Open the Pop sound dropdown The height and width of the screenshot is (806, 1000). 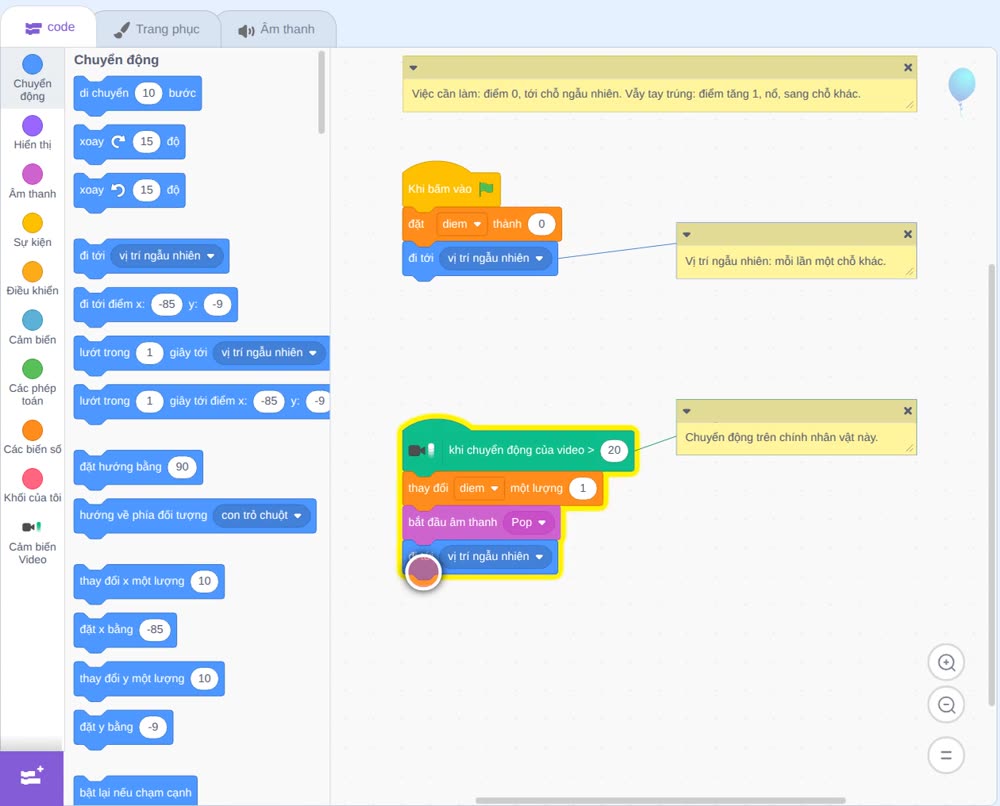[x=529, y=522]
